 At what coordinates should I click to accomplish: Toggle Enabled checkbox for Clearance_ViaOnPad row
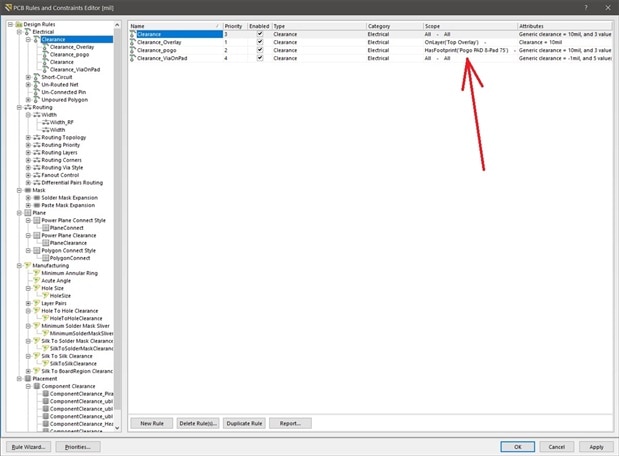coord(260,58)
